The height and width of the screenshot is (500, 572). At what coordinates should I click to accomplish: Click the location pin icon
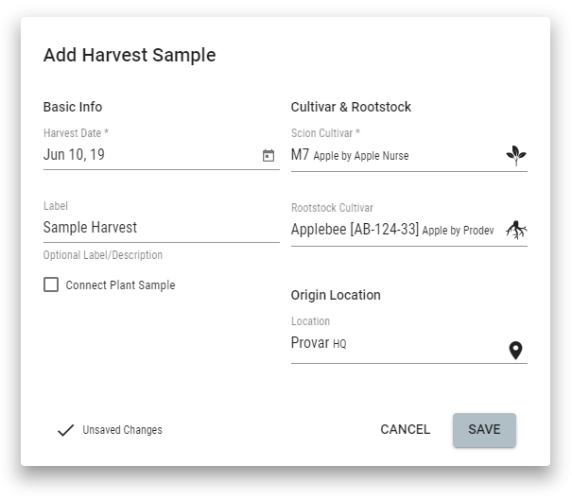click(x=515, y=350)
